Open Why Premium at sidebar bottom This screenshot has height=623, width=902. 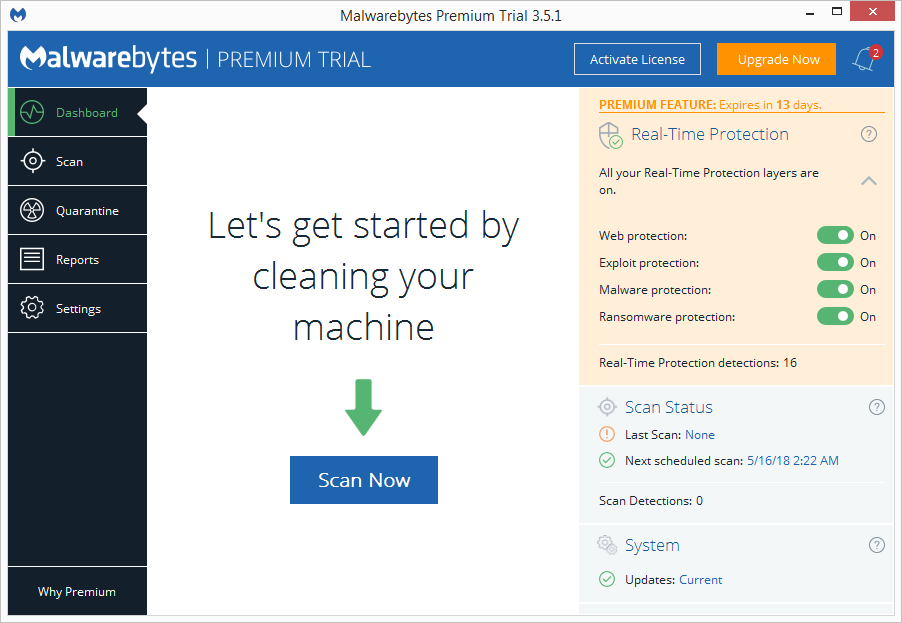click(77, 591)
